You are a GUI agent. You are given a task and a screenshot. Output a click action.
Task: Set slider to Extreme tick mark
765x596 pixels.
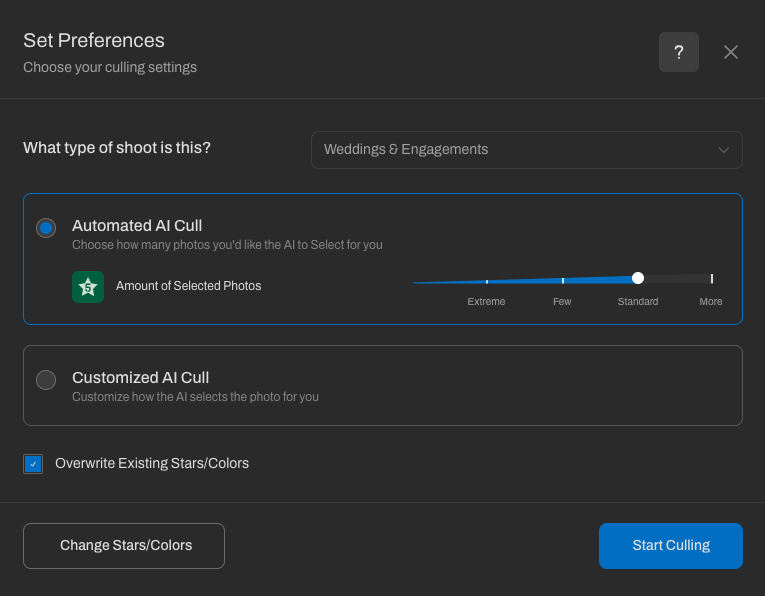[x=487, y=281]
